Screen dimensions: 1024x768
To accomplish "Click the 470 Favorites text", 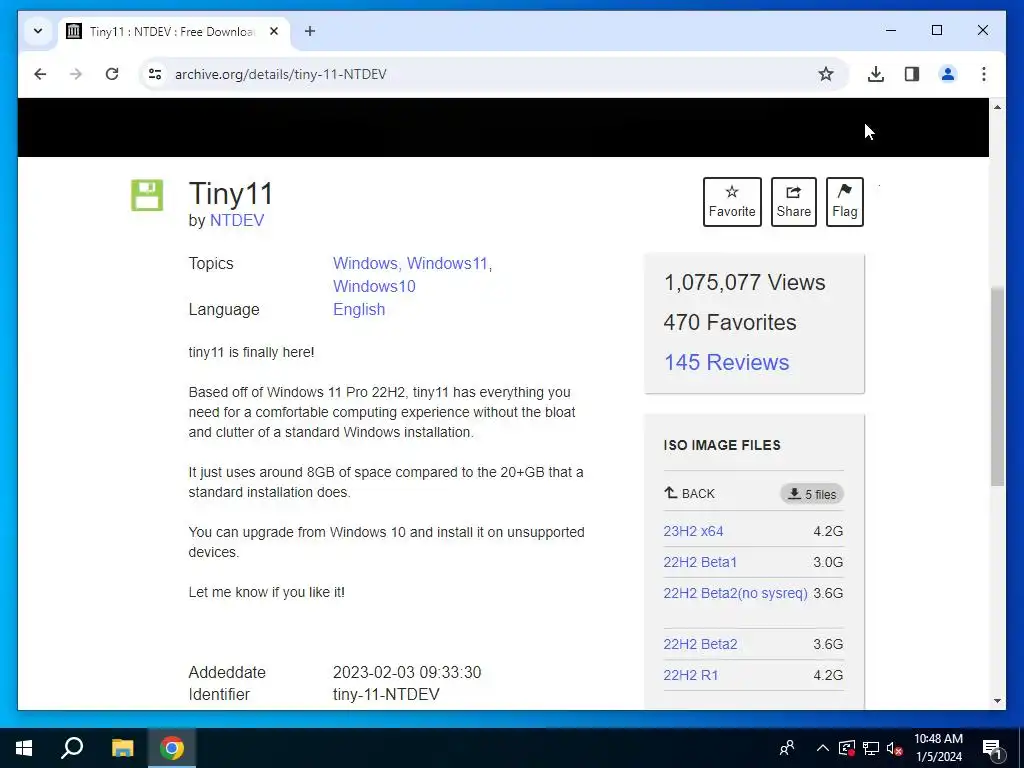I will point(729,322).
